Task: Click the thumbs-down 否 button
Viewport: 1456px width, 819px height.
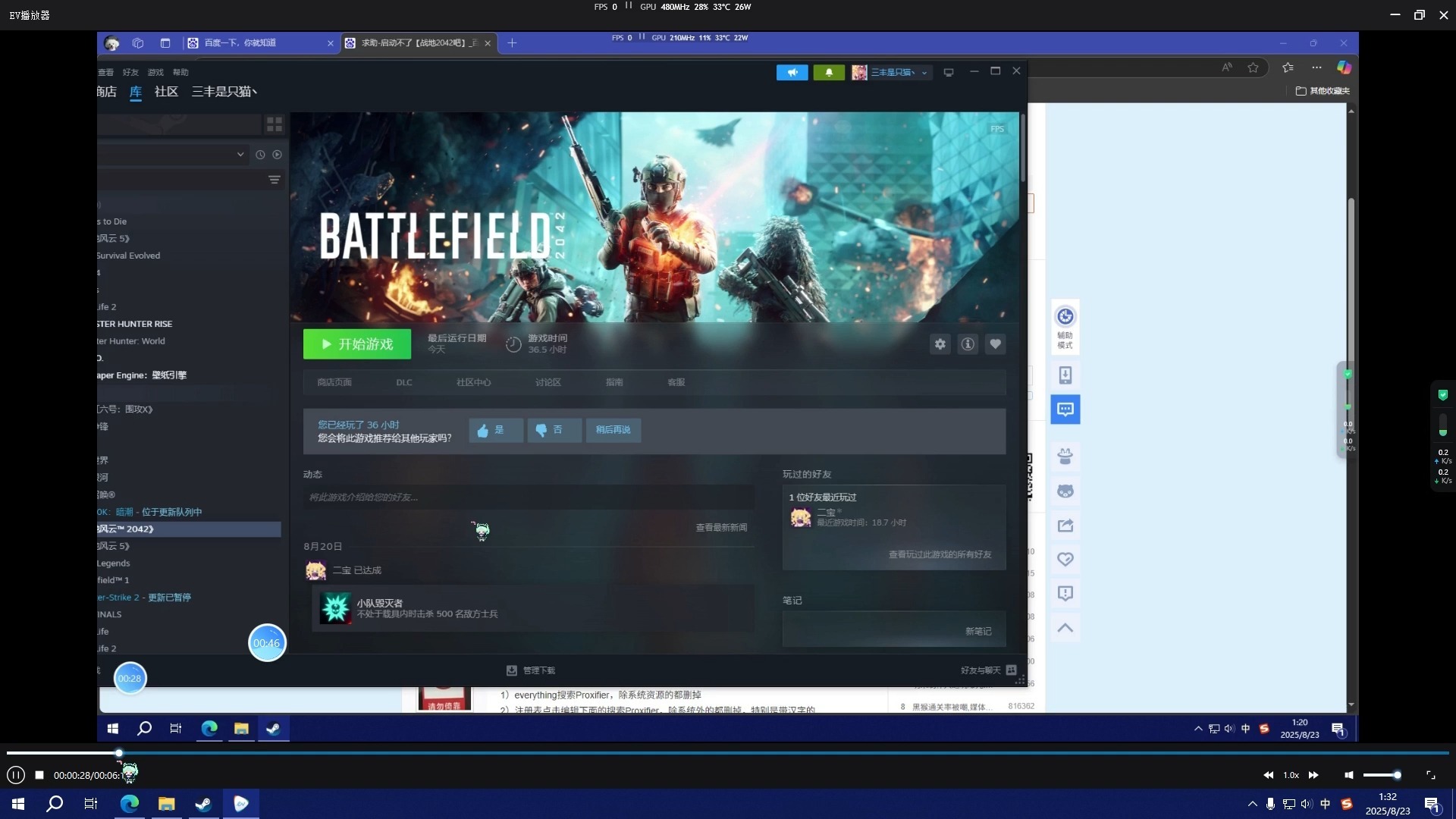Action: click(554, 430)
